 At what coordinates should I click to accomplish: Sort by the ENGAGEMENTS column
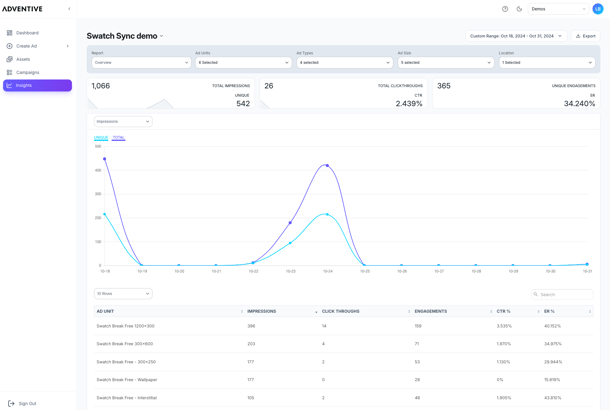[x=453, y=311]
